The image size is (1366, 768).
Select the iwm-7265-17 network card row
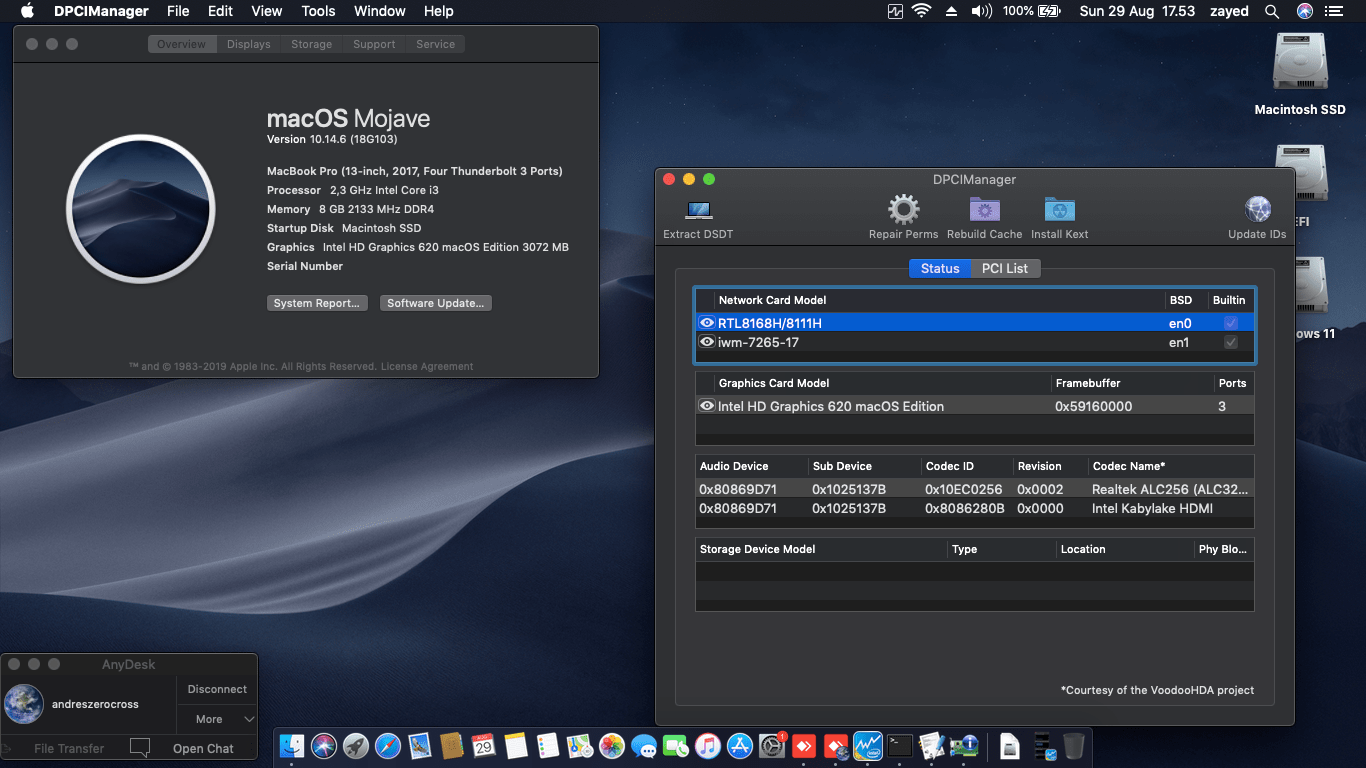click(974, 342)
